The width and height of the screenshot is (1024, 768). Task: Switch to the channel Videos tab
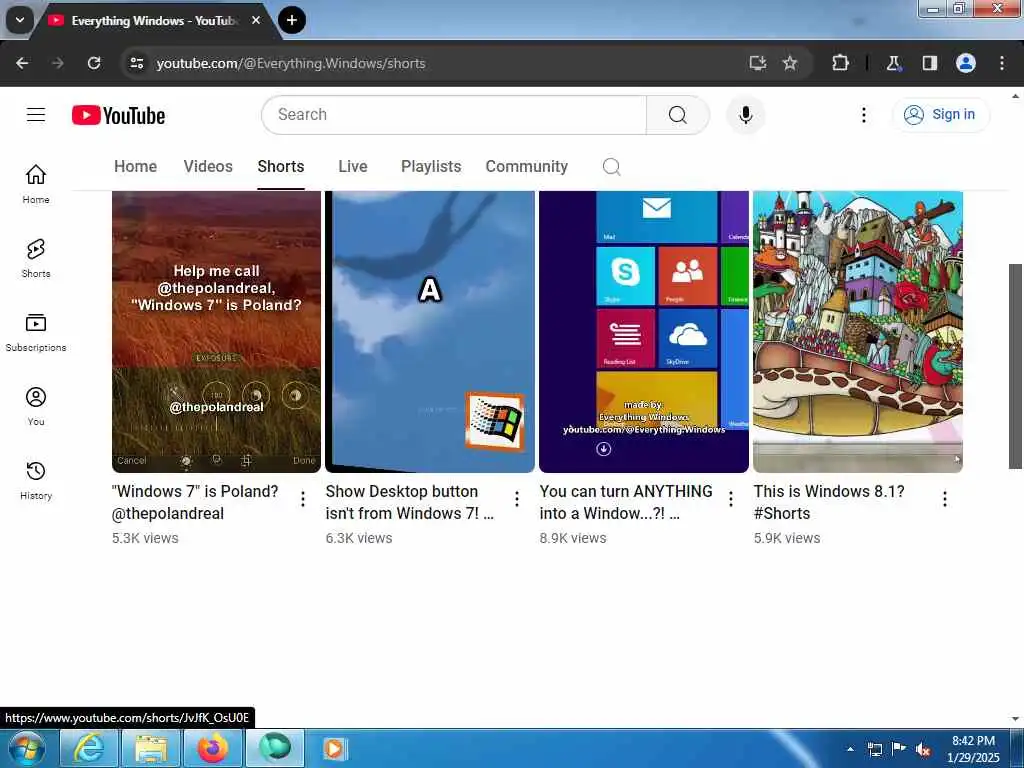(208, 167)
